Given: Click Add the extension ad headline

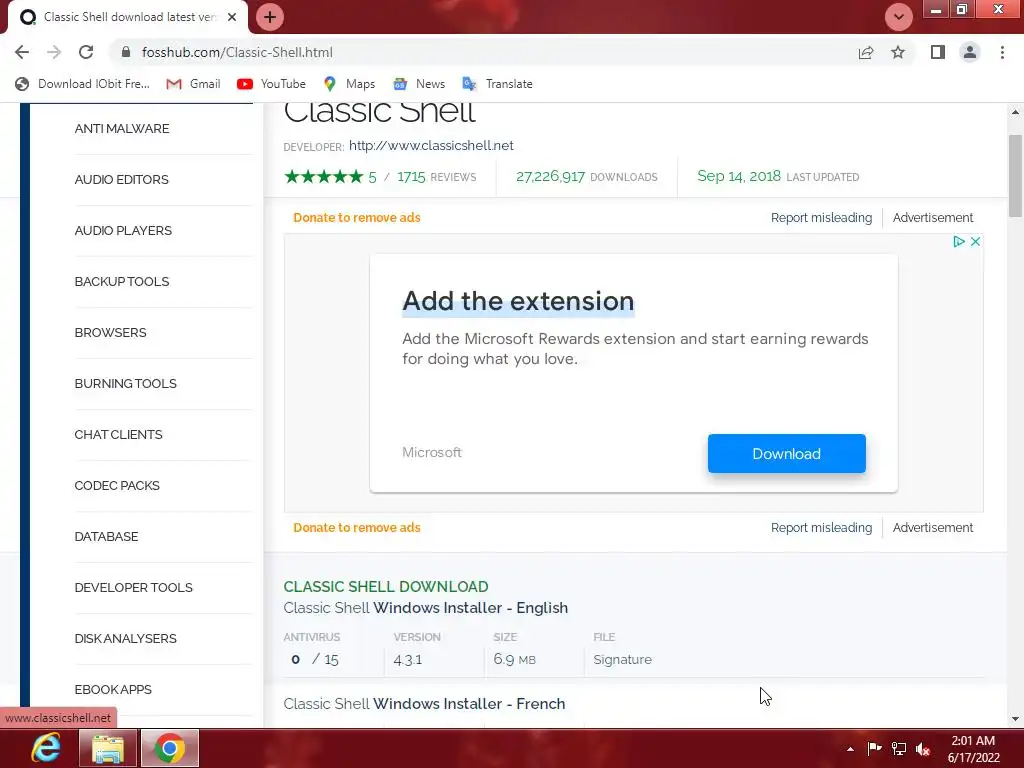Looking at the screenshot, I should click(518, 301).
